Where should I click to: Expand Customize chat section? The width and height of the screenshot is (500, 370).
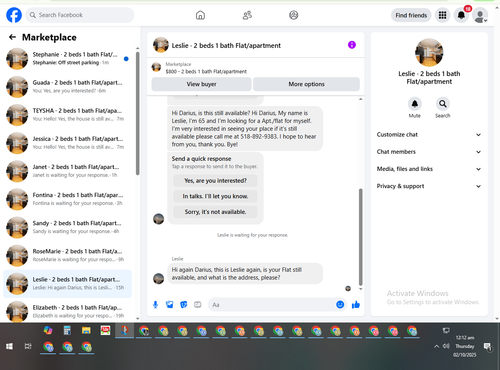pos(429,135)
